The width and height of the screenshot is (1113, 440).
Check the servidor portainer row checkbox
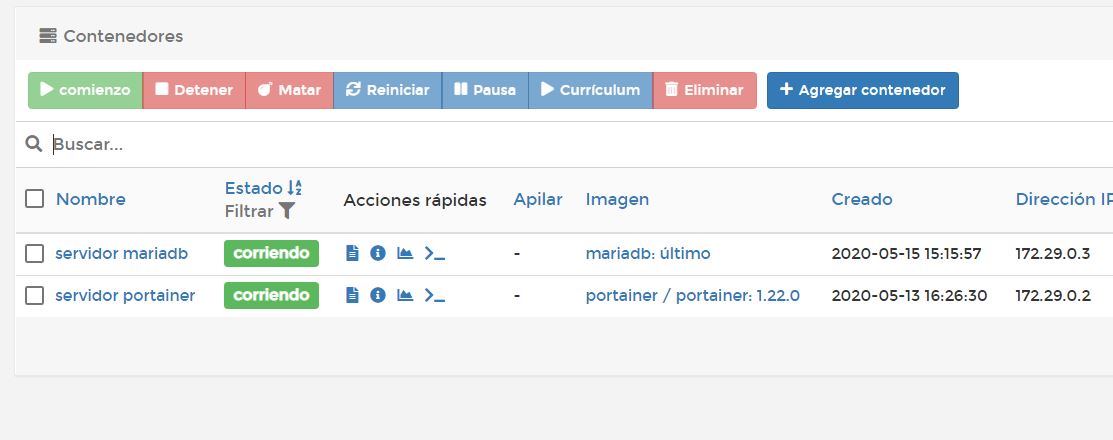point(35,295)
